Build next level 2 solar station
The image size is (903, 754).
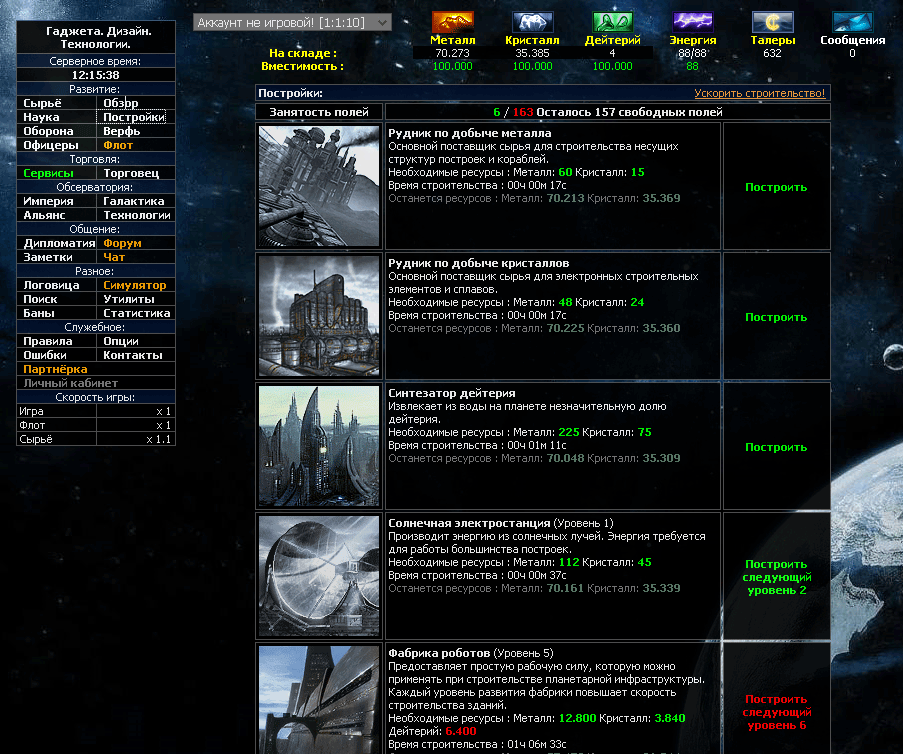(776, 577)
